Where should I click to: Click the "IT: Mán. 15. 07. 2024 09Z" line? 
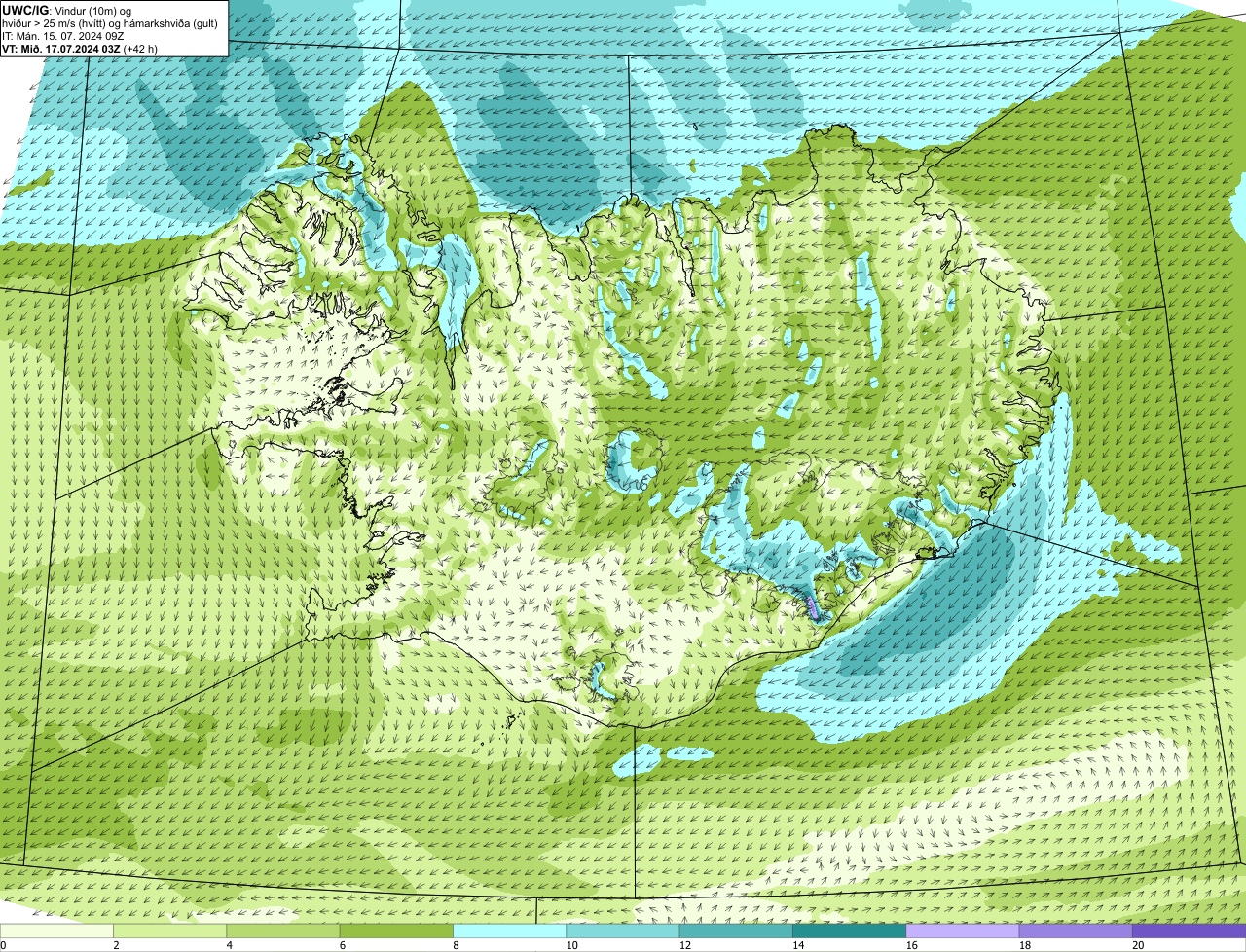(x=62, y=35)
